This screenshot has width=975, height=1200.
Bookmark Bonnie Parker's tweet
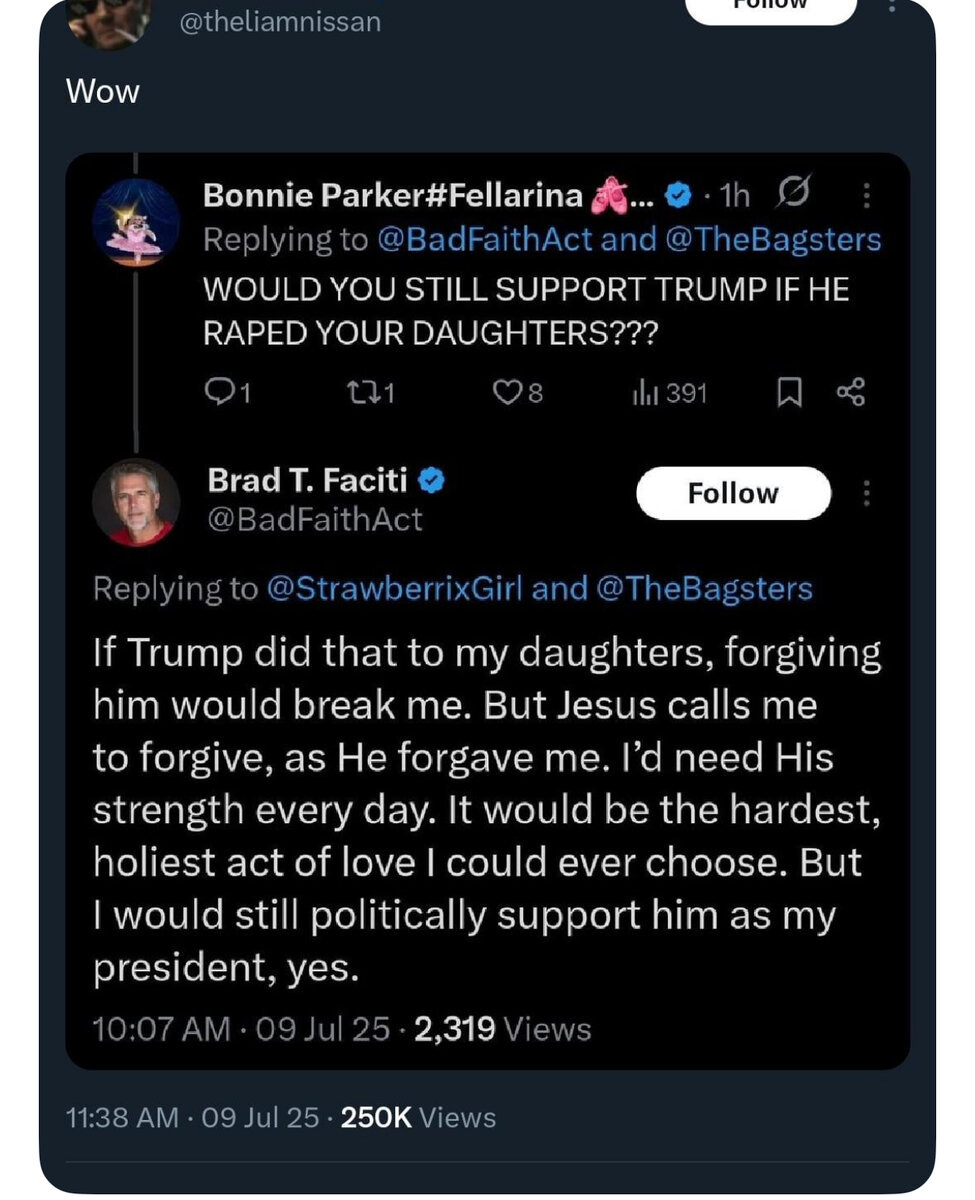click(790, 394)
